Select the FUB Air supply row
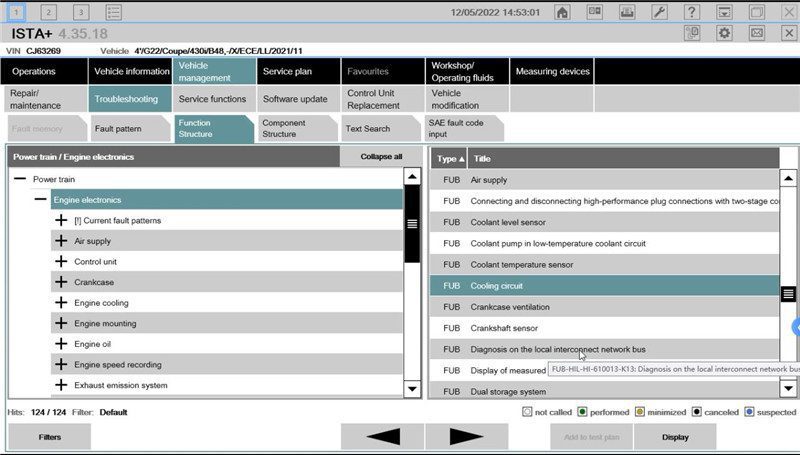800x455 pixels. click(x=605, y=180)
